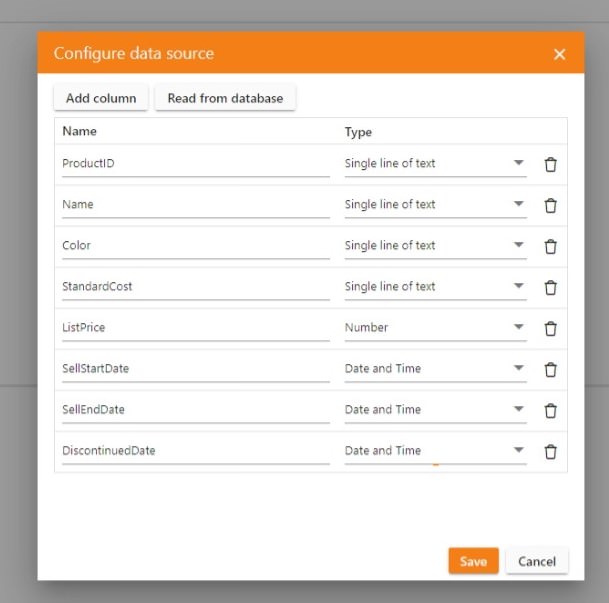The height and width of the screenshot is (603, 609).
Task: Click trash icon for Name row
Action: 550,205
